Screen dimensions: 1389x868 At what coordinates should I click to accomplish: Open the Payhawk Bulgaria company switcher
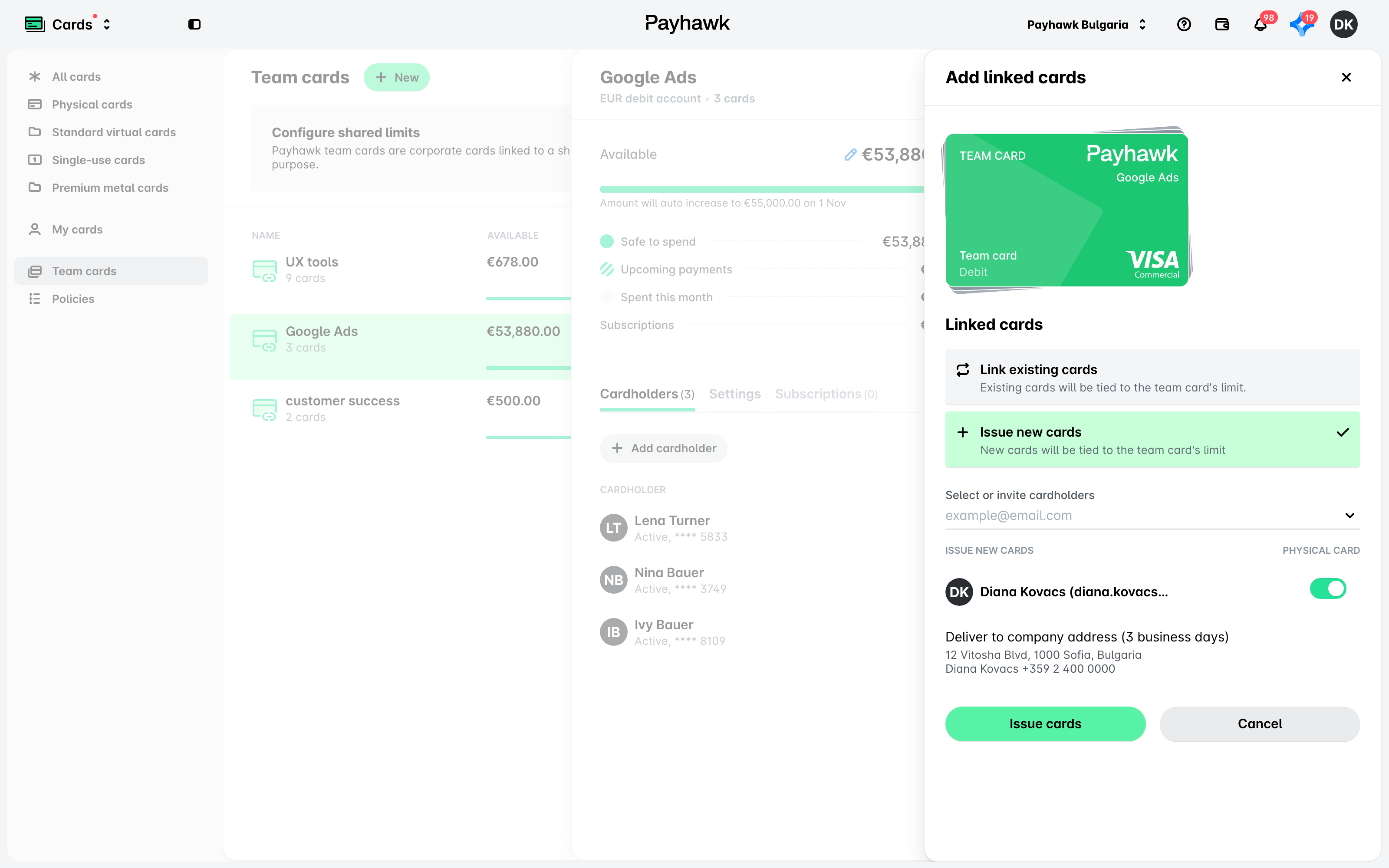1086,24
